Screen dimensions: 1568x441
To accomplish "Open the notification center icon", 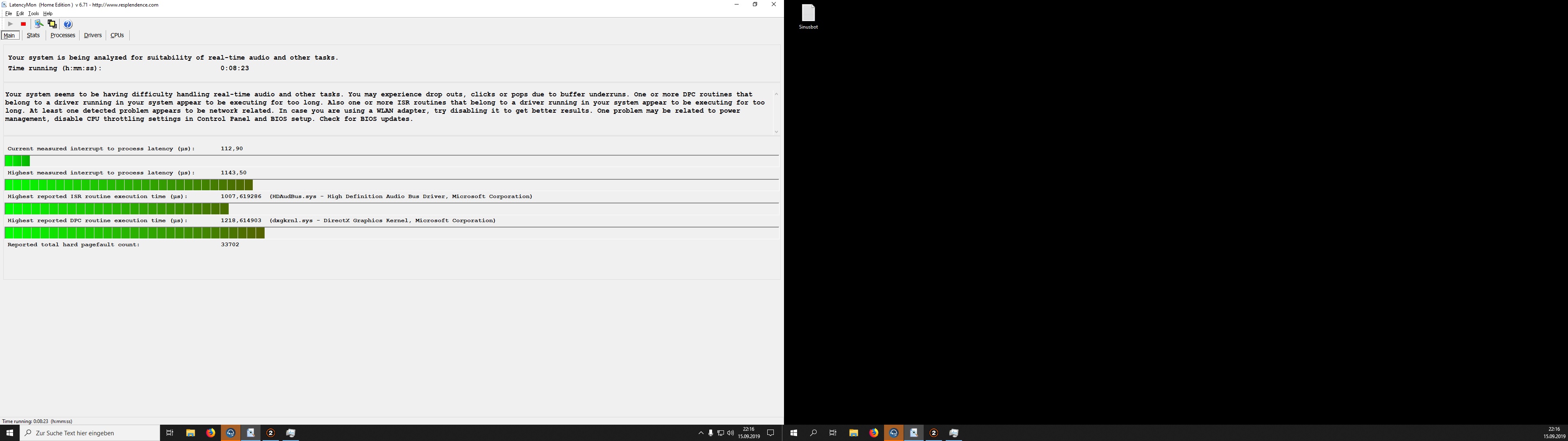I will point(770,433).
